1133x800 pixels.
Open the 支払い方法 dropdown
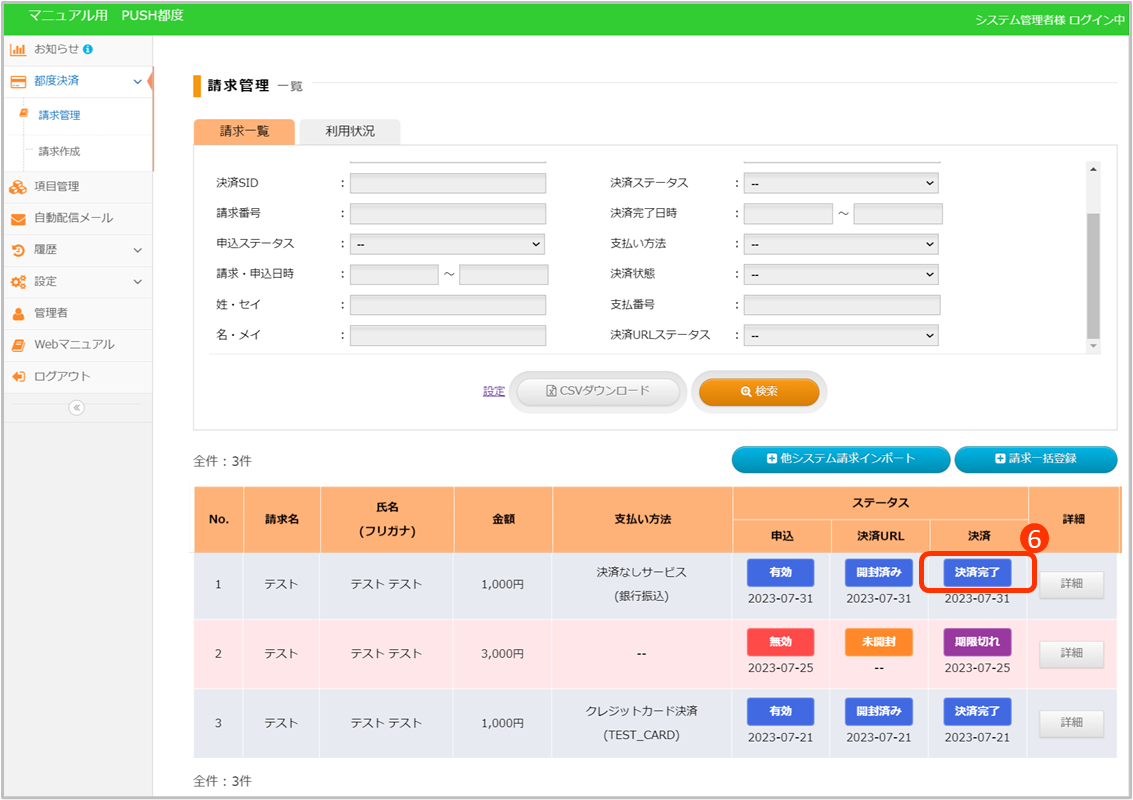pos(841,244)
